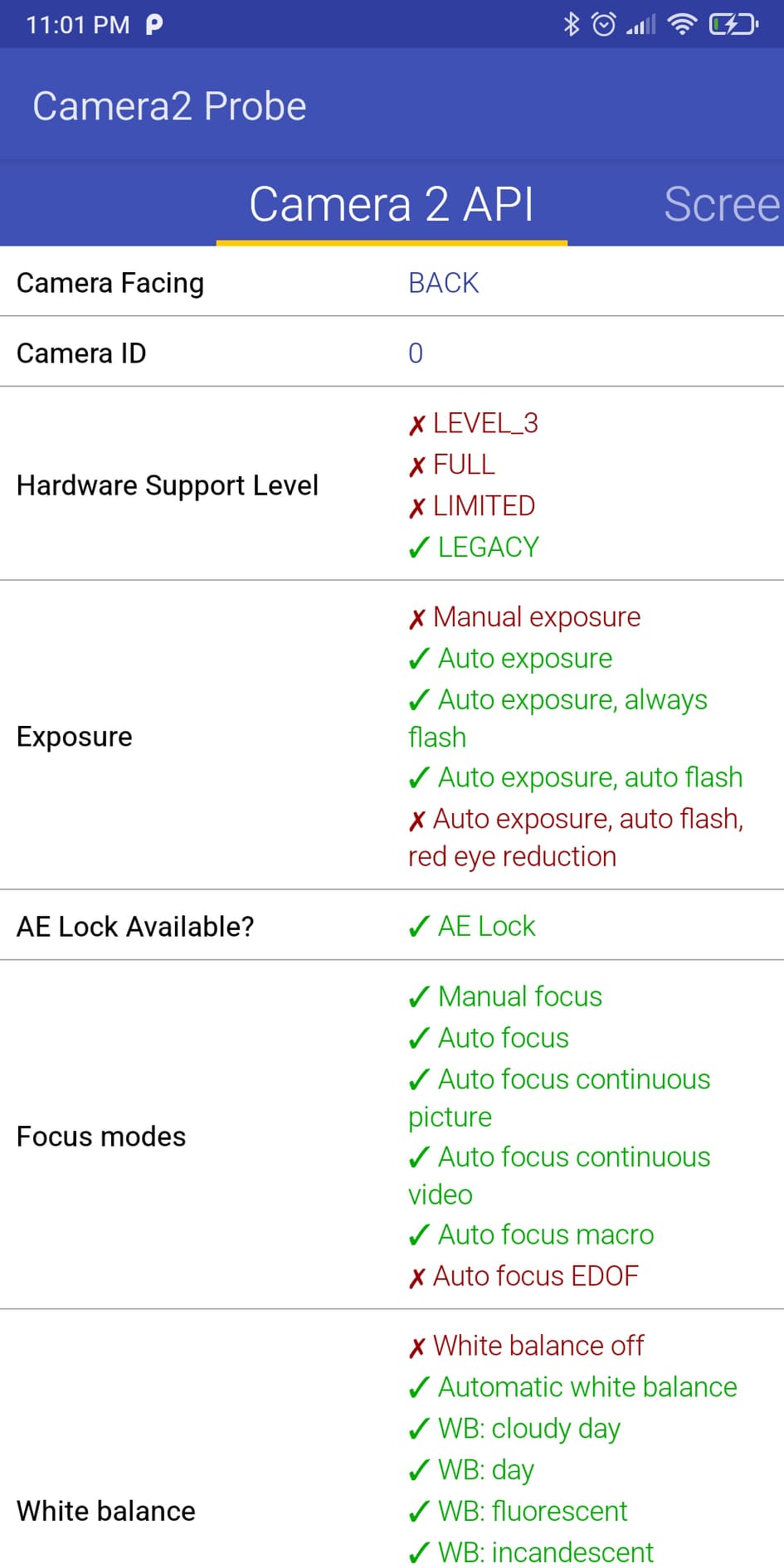Viewport: 784px width, 1568px height.
Task: Select the BACK camera facing value
Action: pyautogui.click(x=444, y=283)
